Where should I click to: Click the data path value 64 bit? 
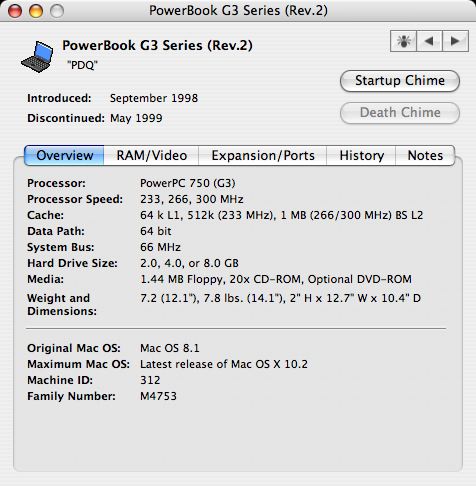pyautogui.click(x=156, y=231)
